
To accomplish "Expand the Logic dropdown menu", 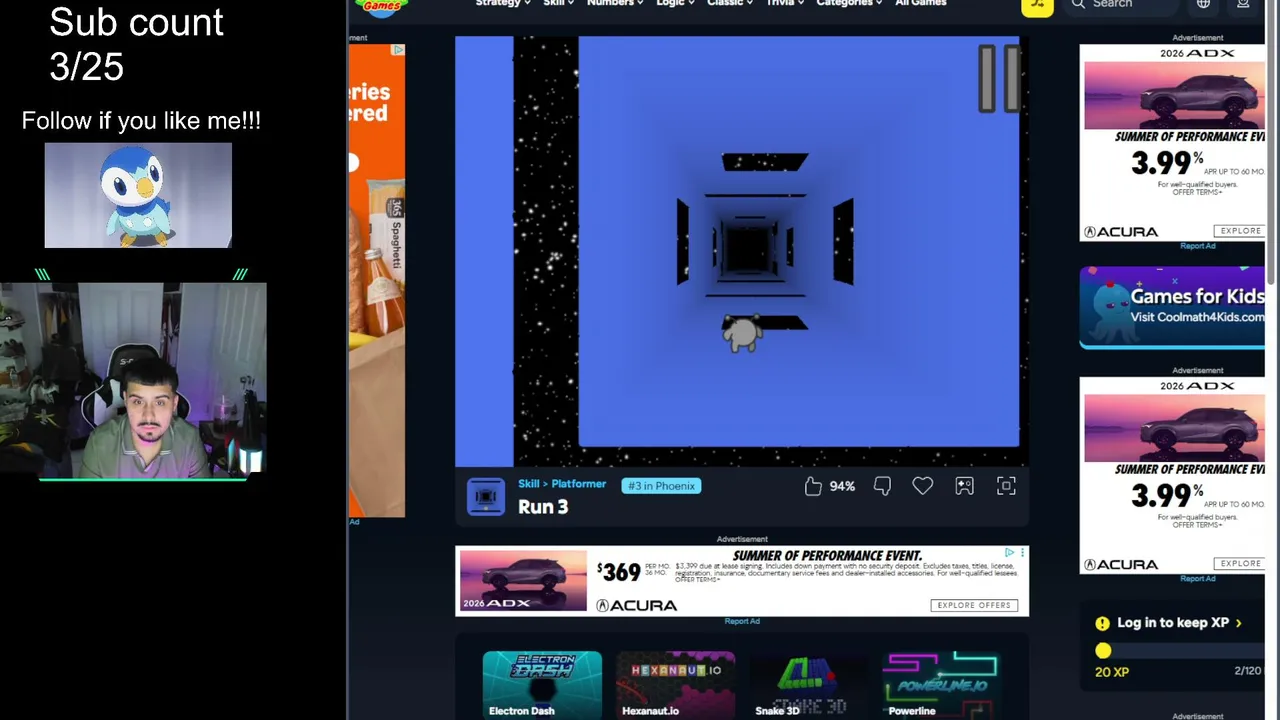I will (x=675, y=4).
